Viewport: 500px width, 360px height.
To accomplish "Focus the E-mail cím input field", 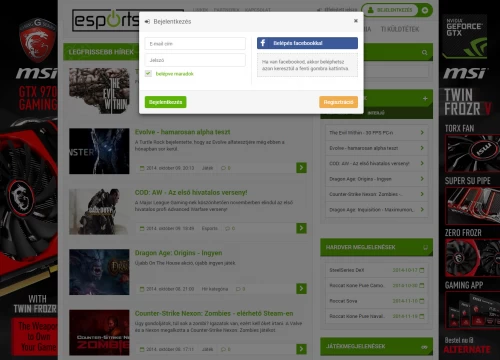I will click(x=195, y=44).
